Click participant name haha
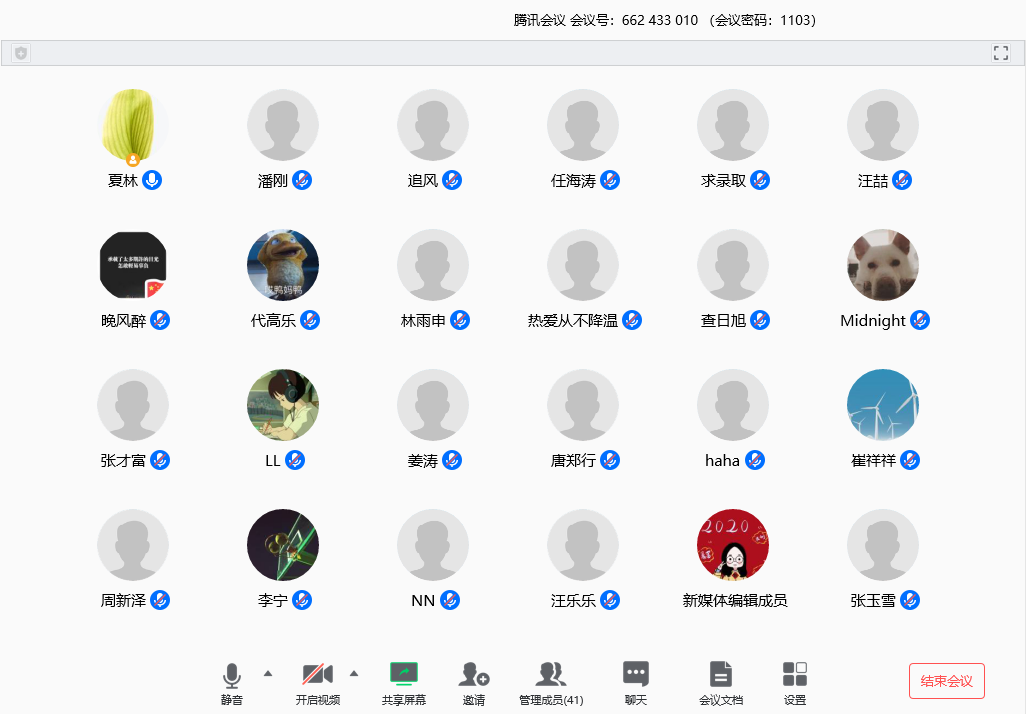Image resolution: width=1026 pixels, height=714 pixels. click(722, 460)
